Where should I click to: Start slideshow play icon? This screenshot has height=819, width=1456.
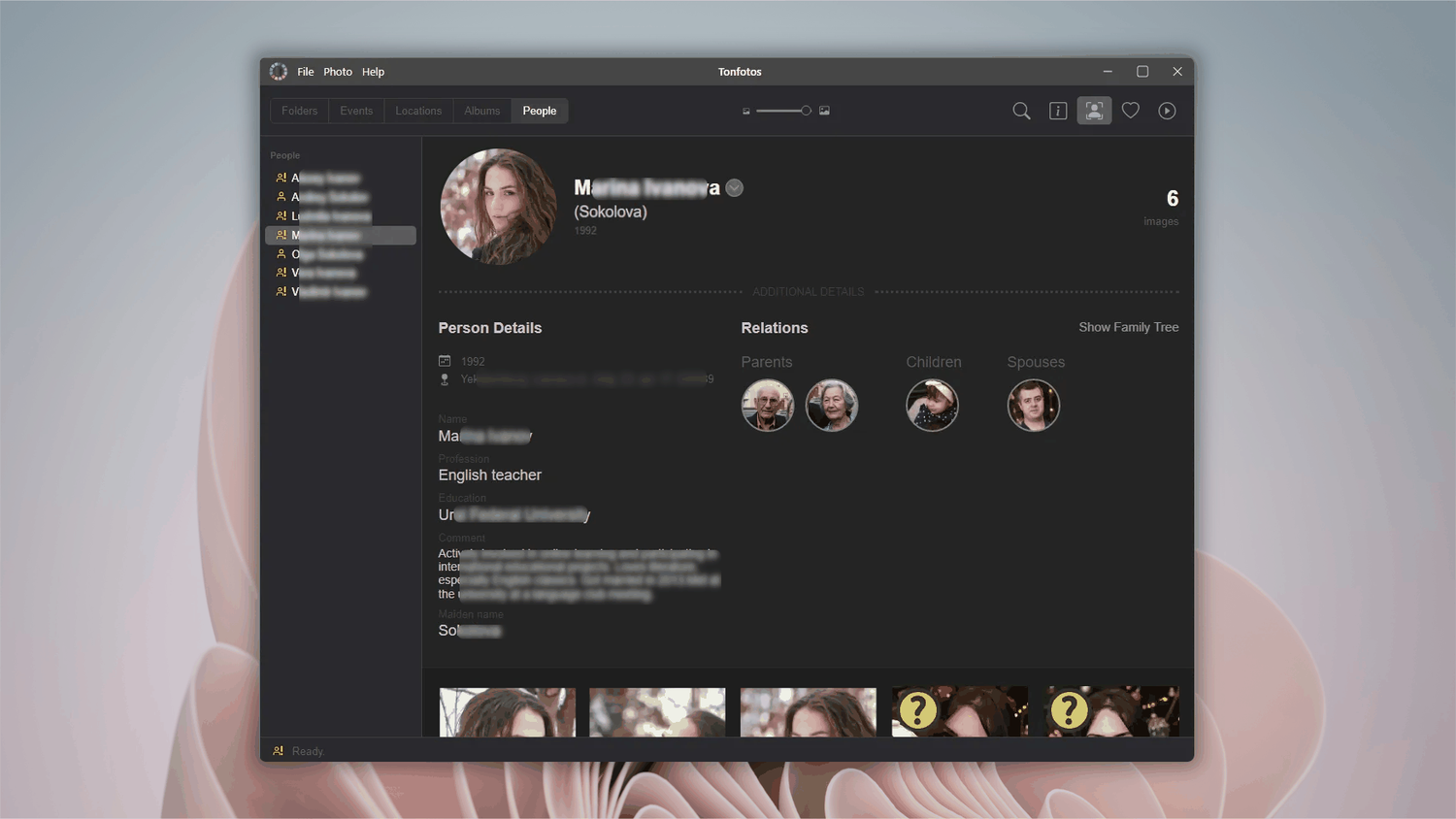coord(1167,111)
